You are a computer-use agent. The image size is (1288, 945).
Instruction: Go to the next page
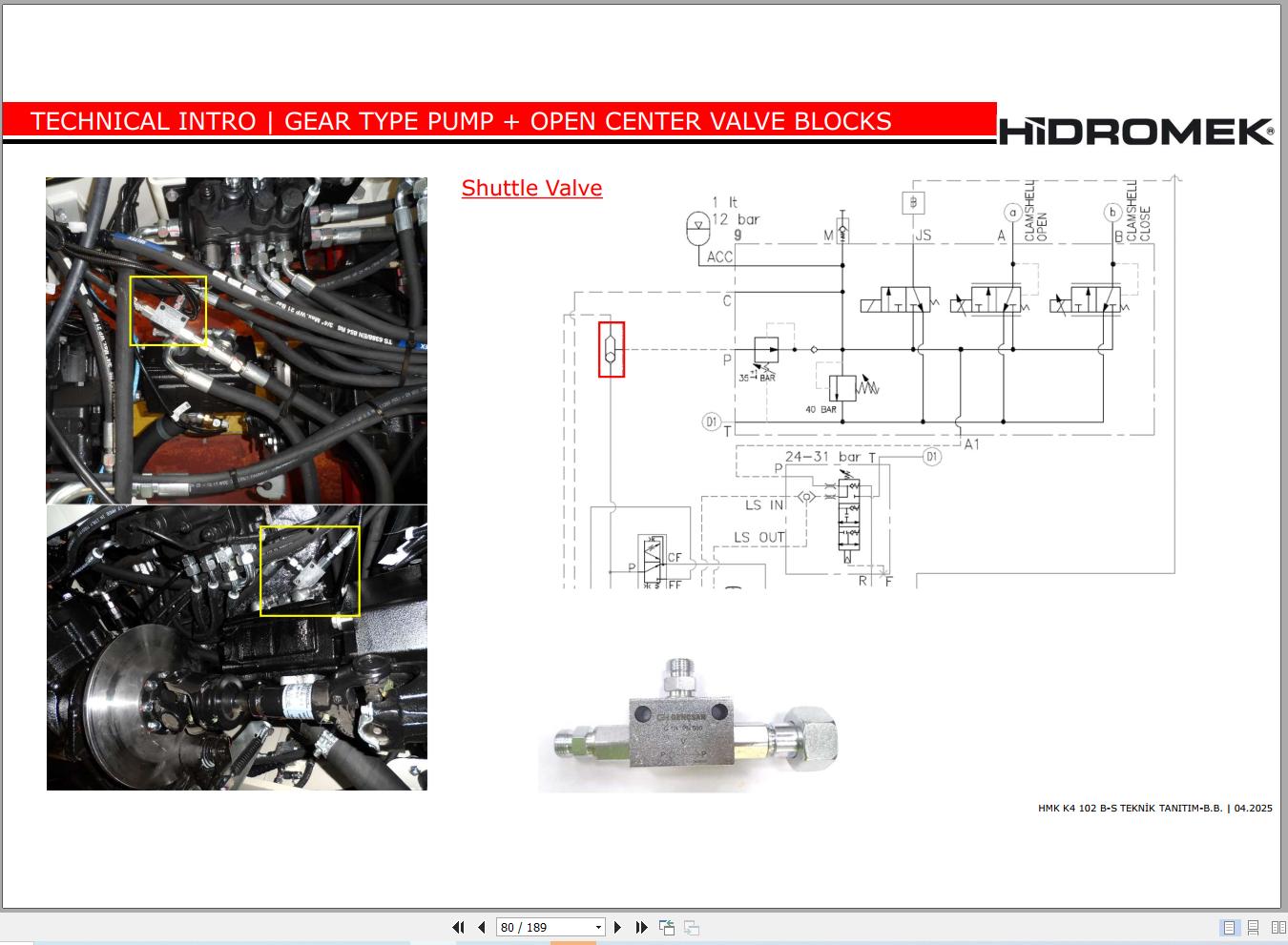click(617, 927)
